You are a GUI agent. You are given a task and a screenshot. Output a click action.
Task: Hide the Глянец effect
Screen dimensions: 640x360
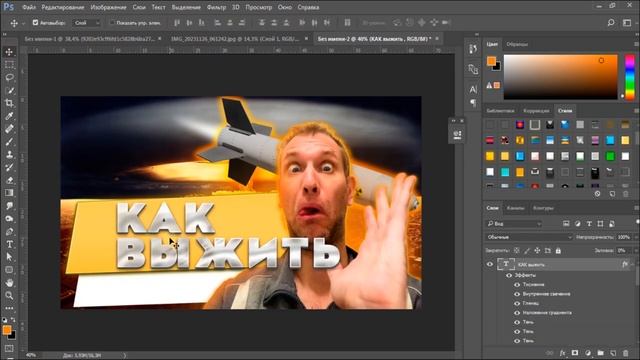pyautogui.click(x=517, y=304)
